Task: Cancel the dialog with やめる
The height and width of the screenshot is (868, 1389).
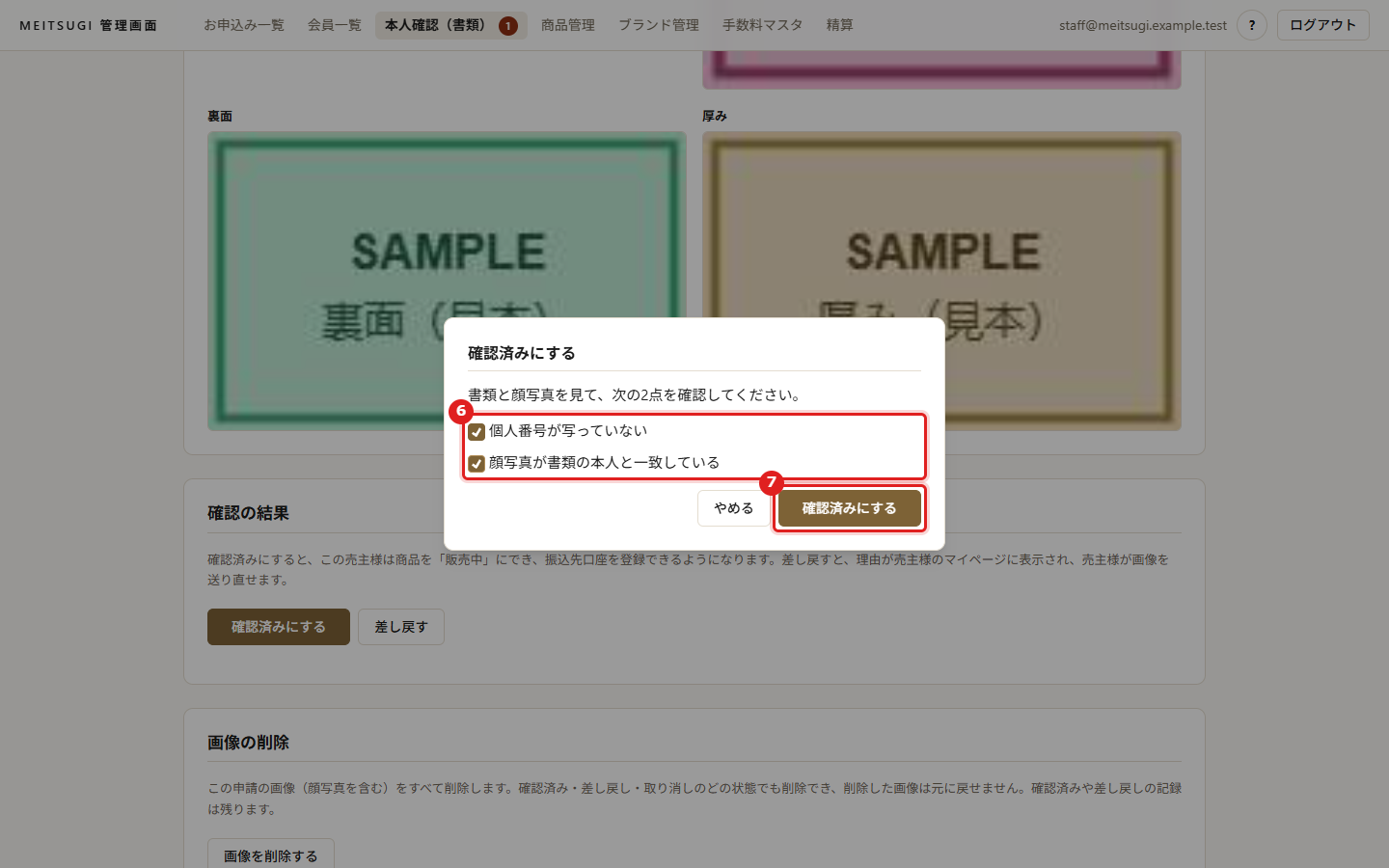Action: click(x=733, y=508)
